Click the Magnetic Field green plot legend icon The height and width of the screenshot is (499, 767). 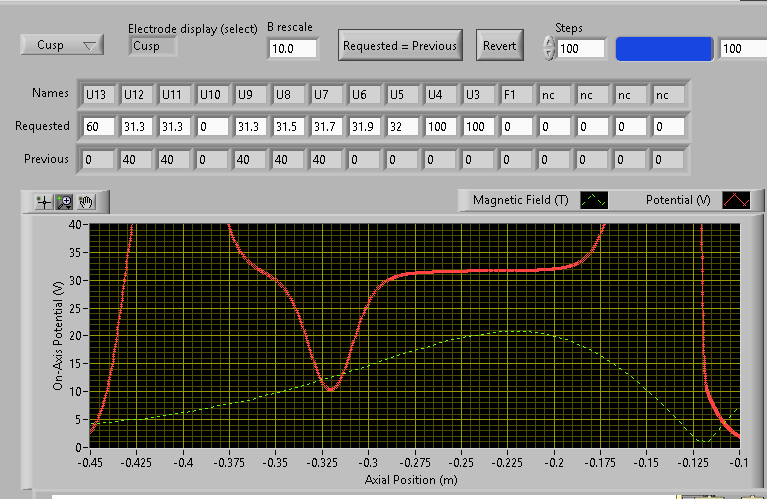coord(595,200)
